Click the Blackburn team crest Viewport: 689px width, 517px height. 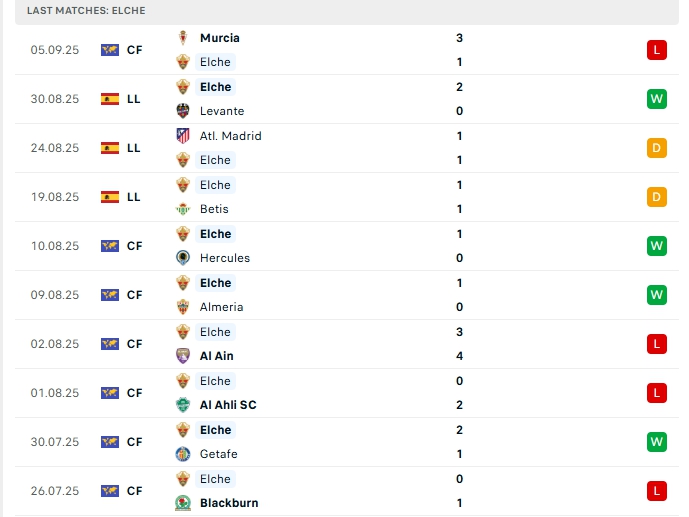183,503
